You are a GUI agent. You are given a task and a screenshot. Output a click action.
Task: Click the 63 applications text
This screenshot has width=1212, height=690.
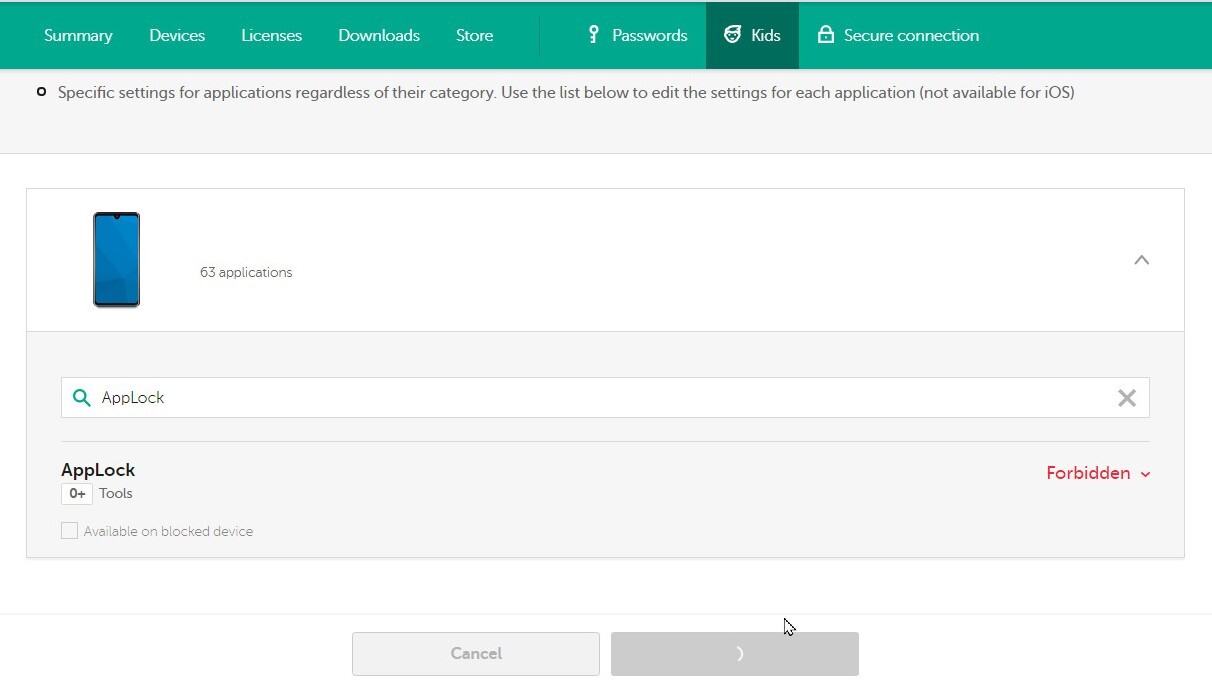coord(246,272)
